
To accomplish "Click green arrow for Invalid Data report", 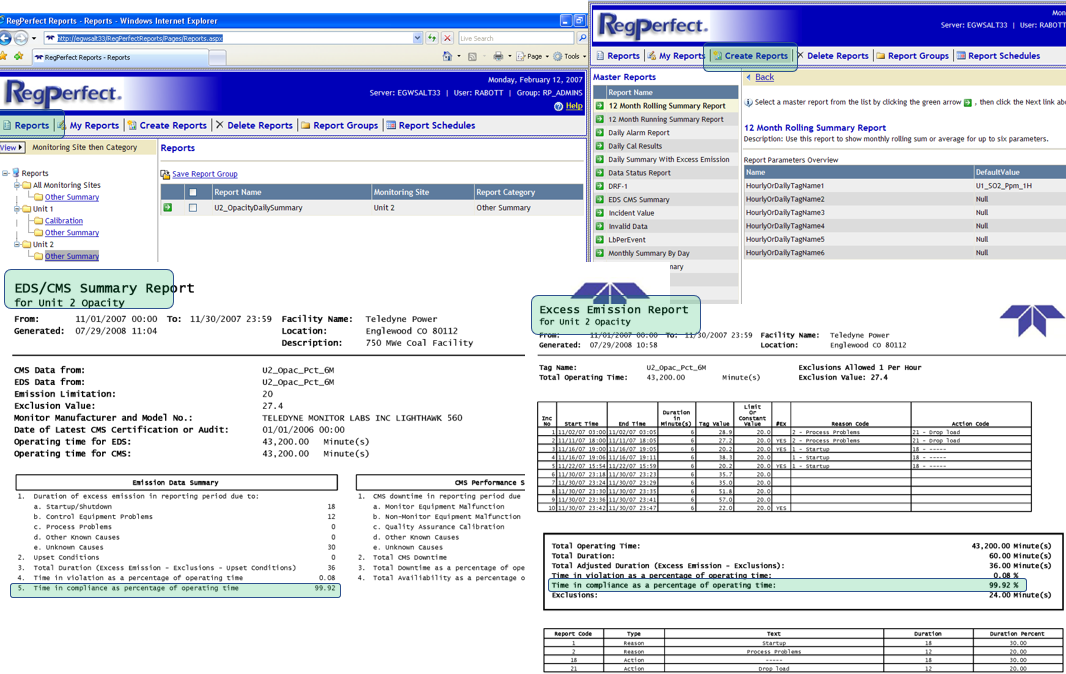I will tap(600, 226).
